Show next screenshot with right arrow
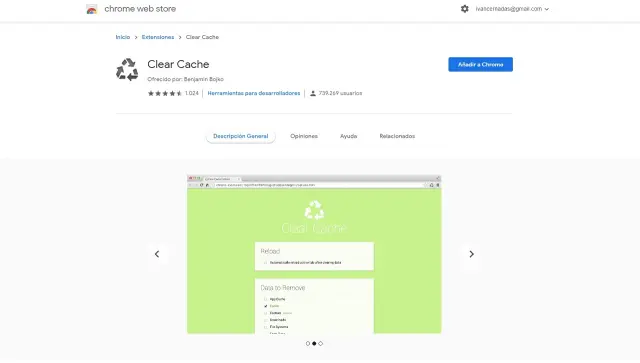The image size is (640, 363). pos(471,254)
